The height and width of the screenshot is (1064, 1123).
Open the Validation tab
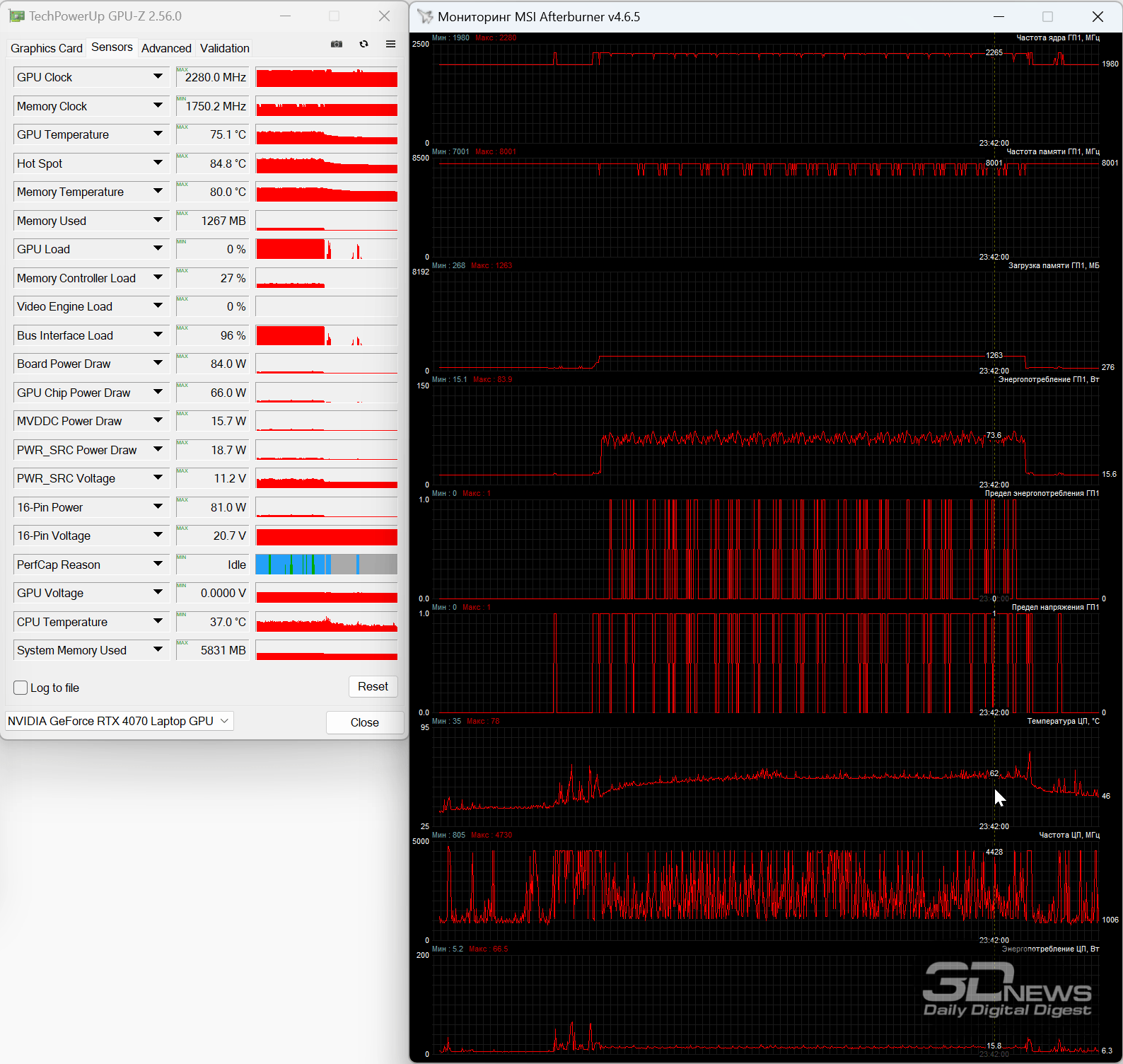point(225,48)
